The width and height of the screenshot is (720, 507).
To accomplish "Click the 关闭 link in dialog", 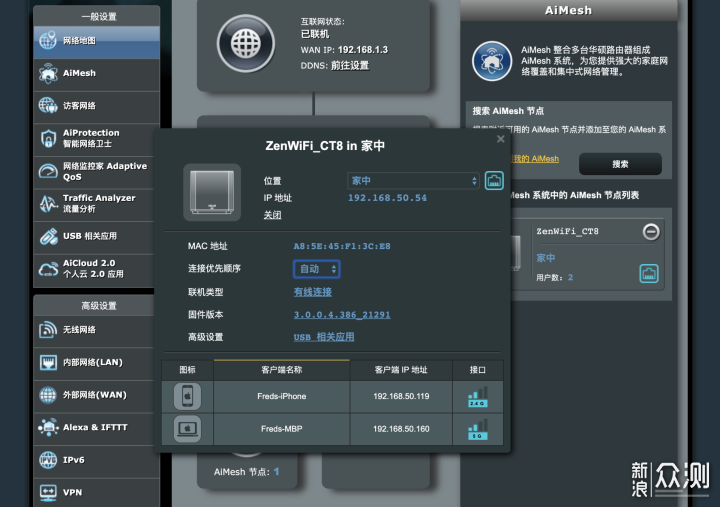I will tap(272, 215).
